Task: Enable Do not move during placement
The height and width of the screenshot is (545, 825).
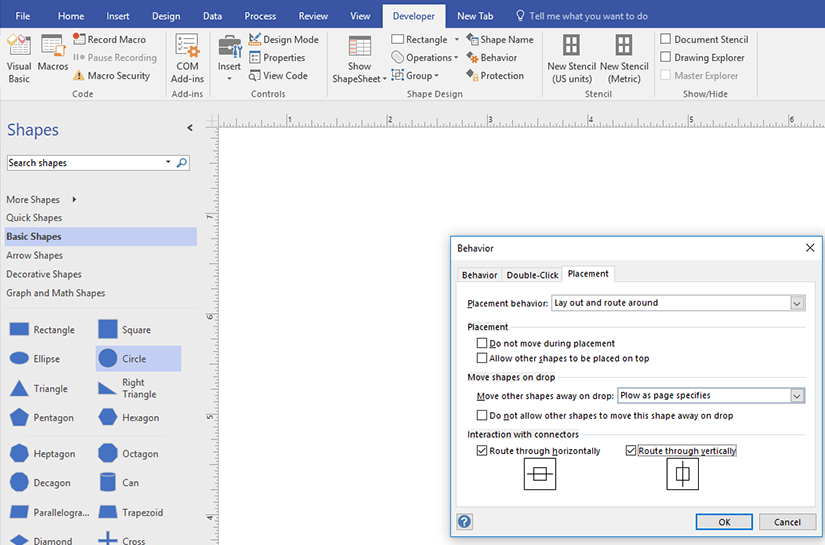Action: [x=482, y=343]
